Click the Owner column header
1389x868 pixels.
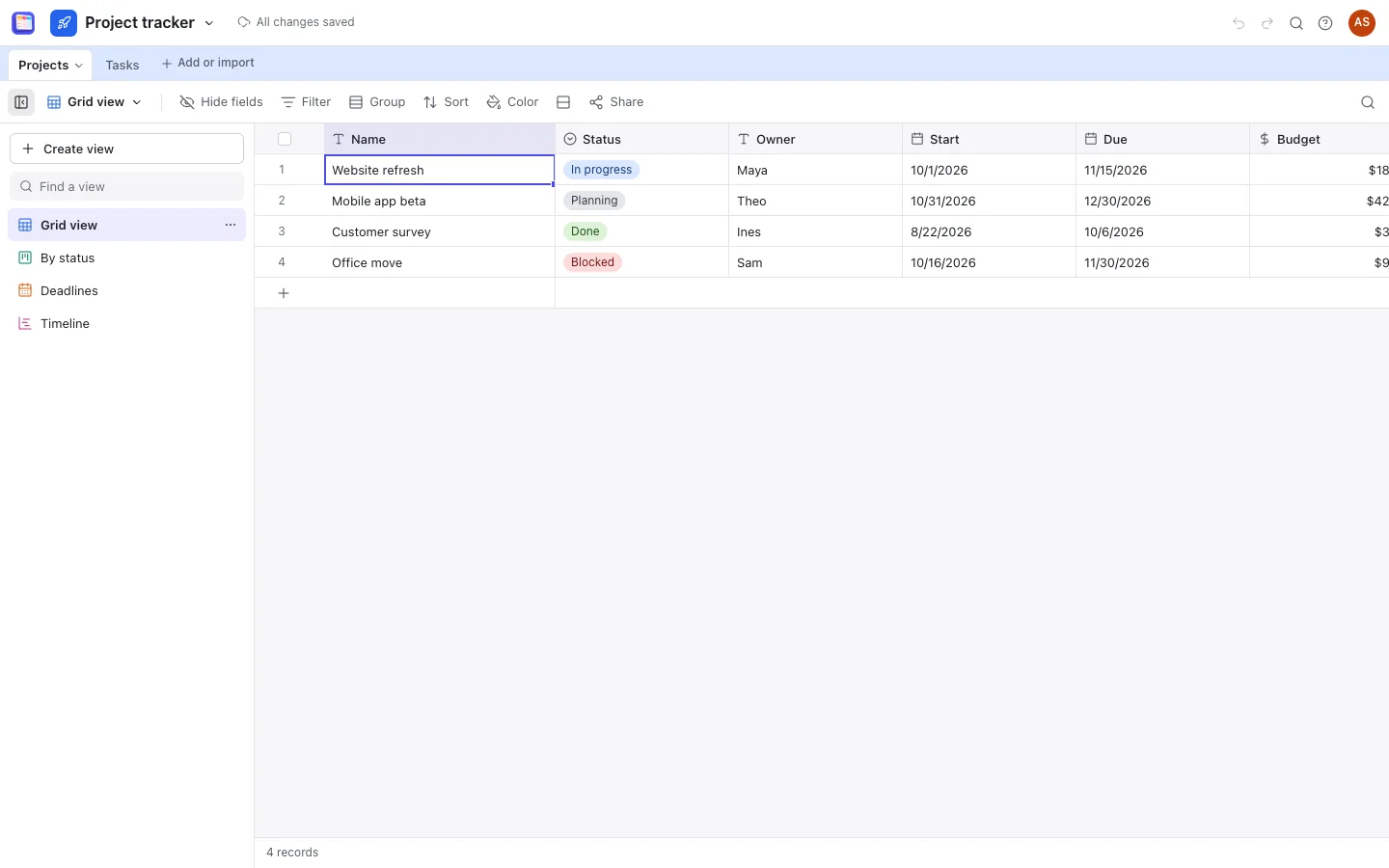[x=816, y=139]
